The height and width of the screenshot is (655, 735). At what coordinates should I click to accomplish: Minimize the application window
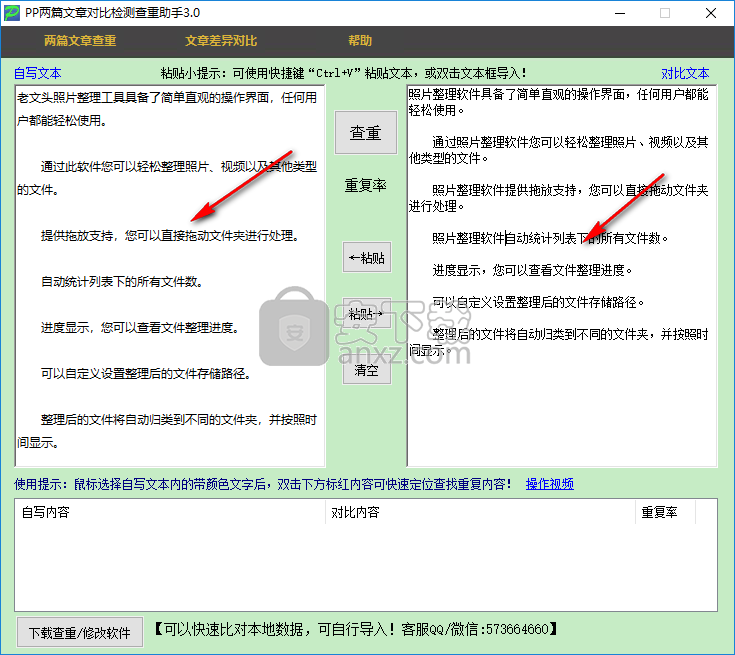(620, 13)
